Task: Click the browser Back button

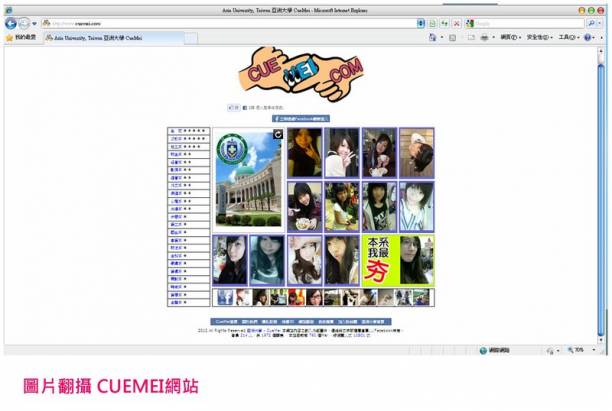Action: tap(11, 23)
